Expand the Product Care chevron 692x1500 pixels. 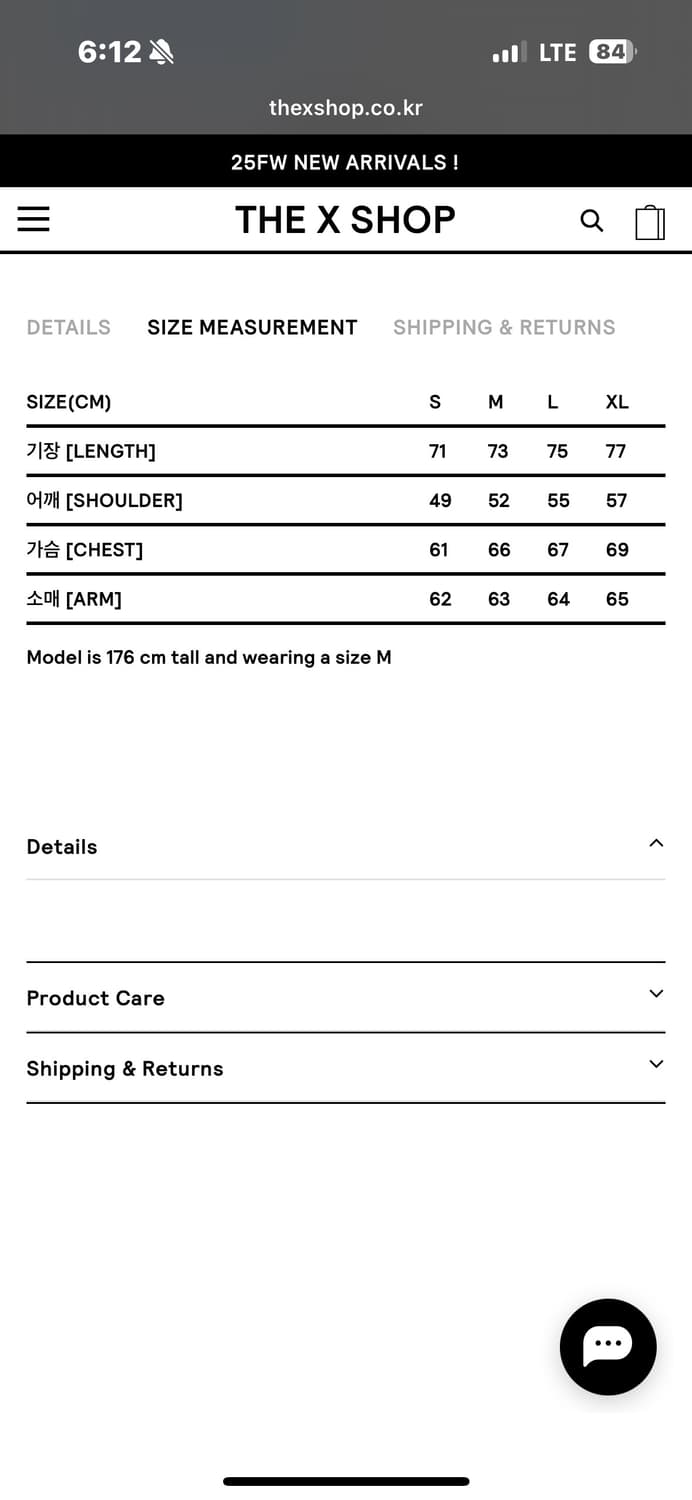[x=656, y=993]
